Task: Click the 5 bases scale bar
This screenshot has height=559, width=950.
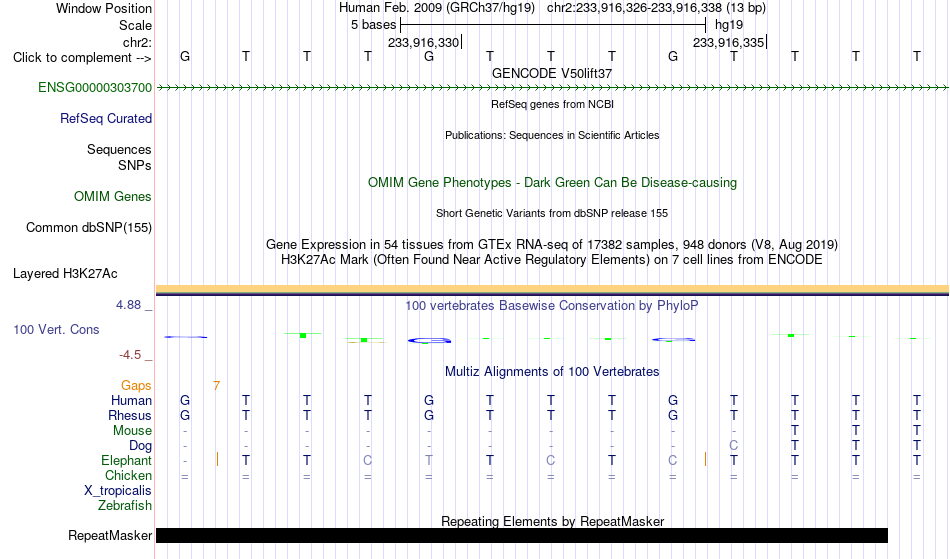Action: [553, 25]
